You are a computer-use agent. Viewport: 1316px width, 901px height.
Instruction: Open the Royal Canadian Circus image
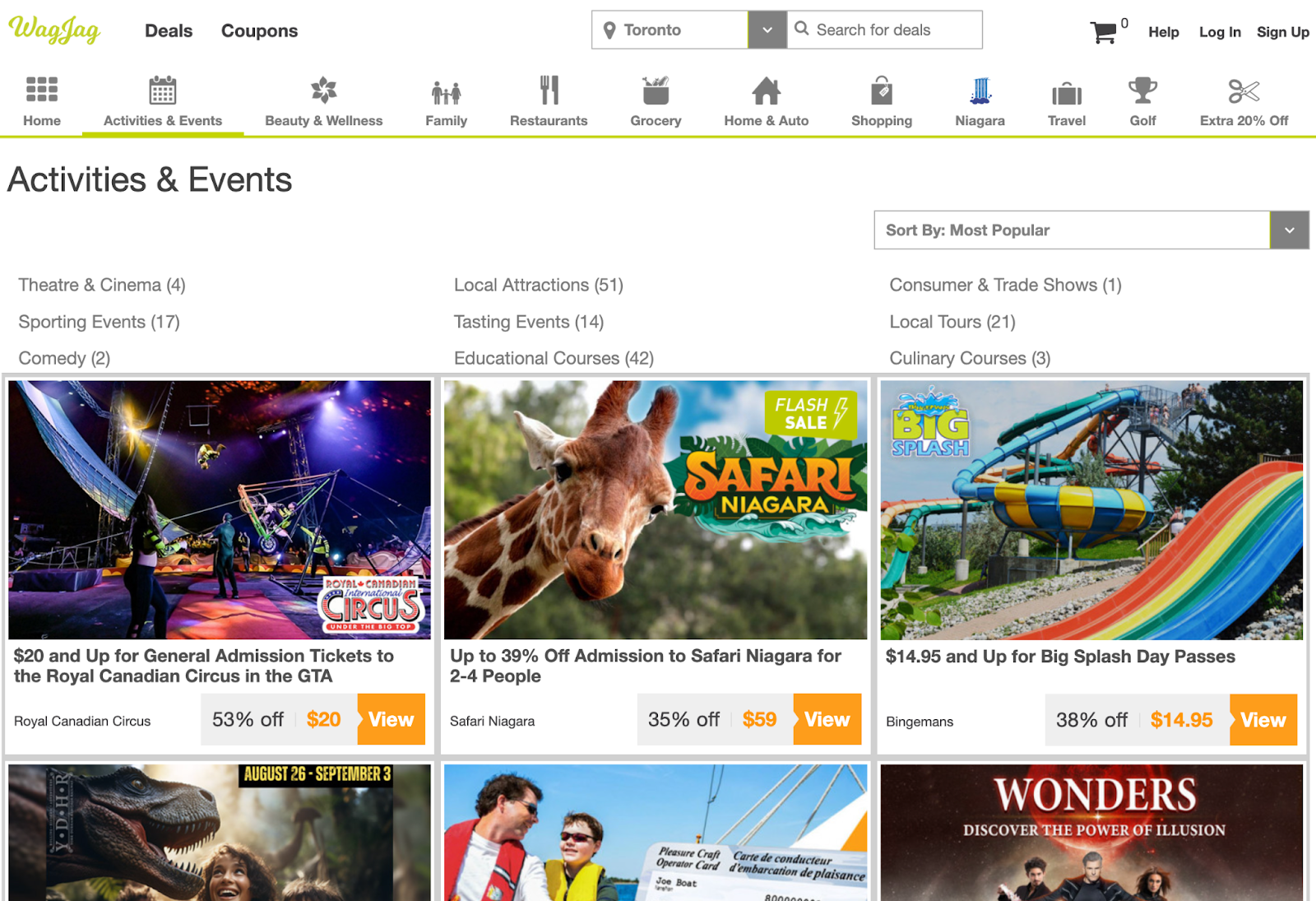(220, 509)
